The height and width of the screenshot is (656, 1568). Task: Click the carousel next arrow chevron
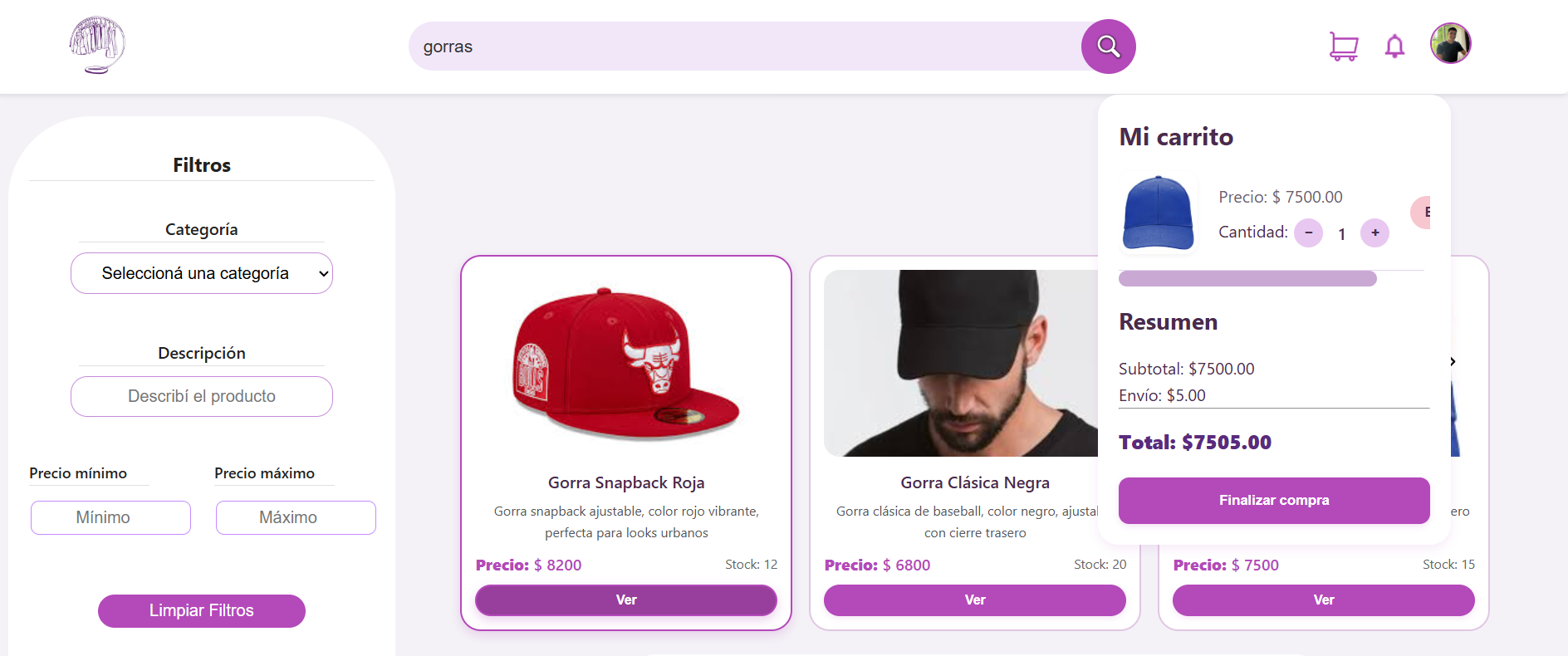1453,361
